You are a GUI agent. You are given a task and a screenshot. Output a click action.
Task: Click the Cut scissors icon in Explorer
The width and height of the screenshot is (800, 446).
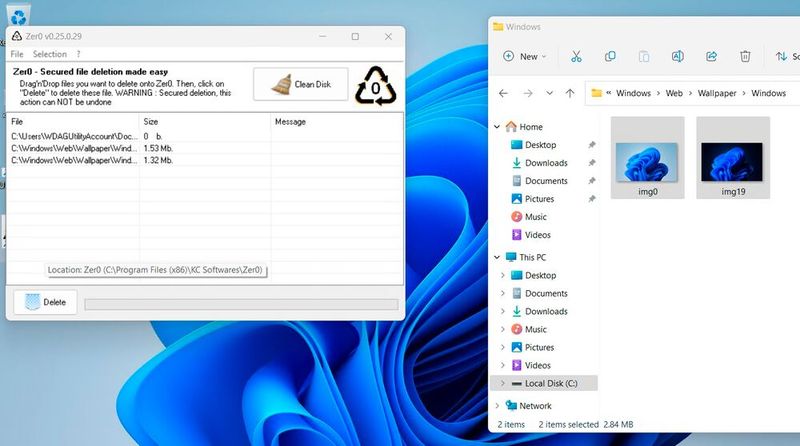click(x=576, y=56)
